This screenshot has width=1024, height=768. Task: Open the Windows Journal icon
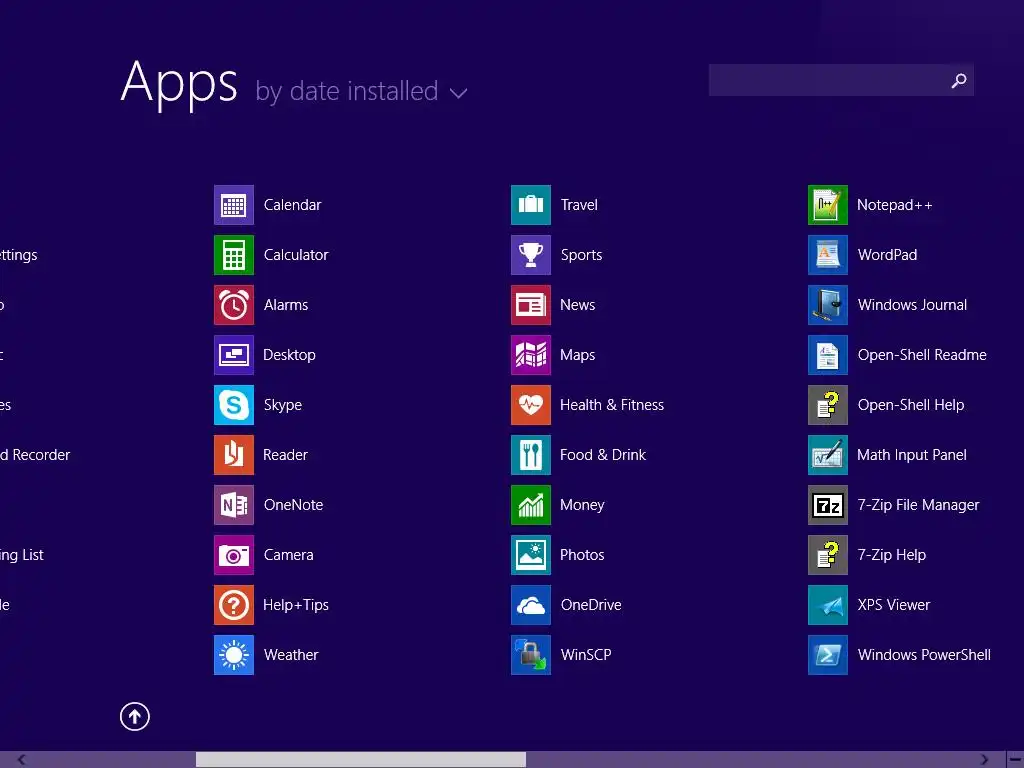[x=828, y=305]
